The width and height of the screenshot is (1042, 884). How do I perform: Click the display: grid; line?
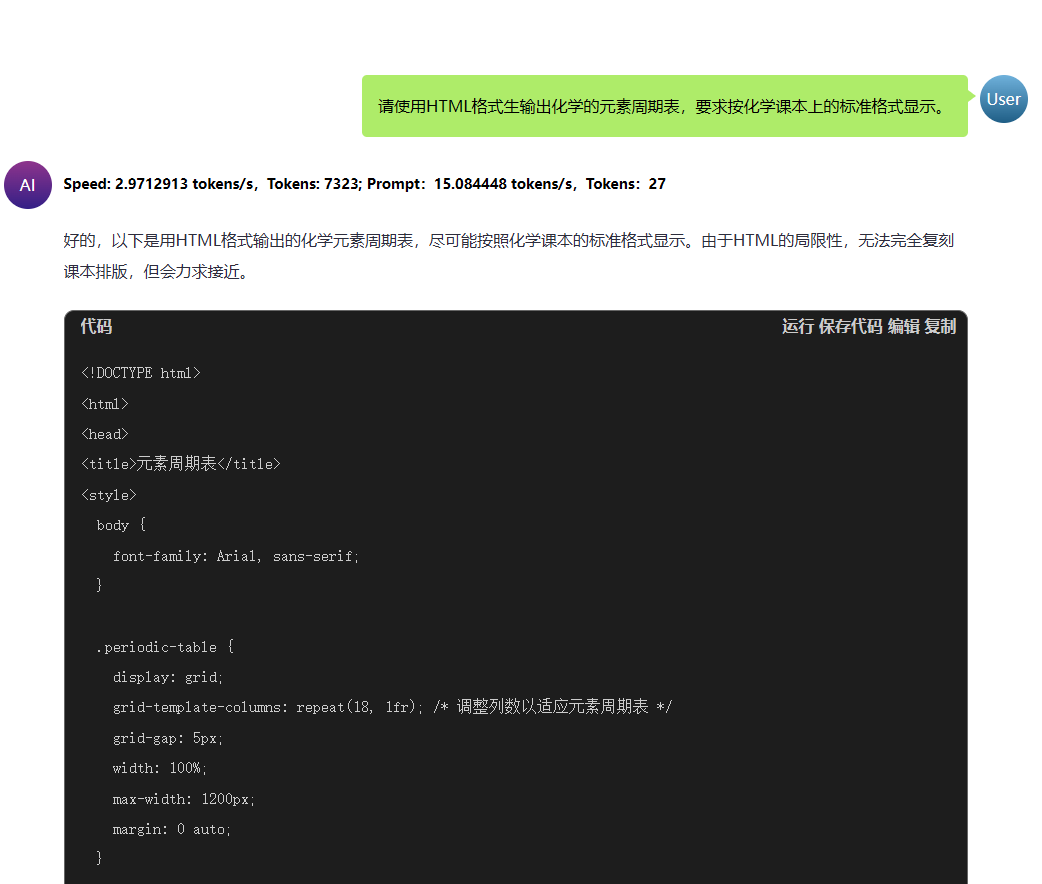pyautogui.click(x=168, y=677)
